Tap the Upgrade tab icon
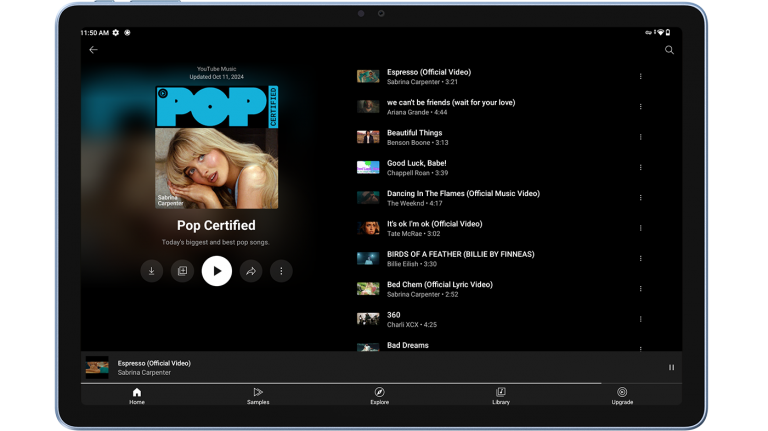 coord(622,392)
